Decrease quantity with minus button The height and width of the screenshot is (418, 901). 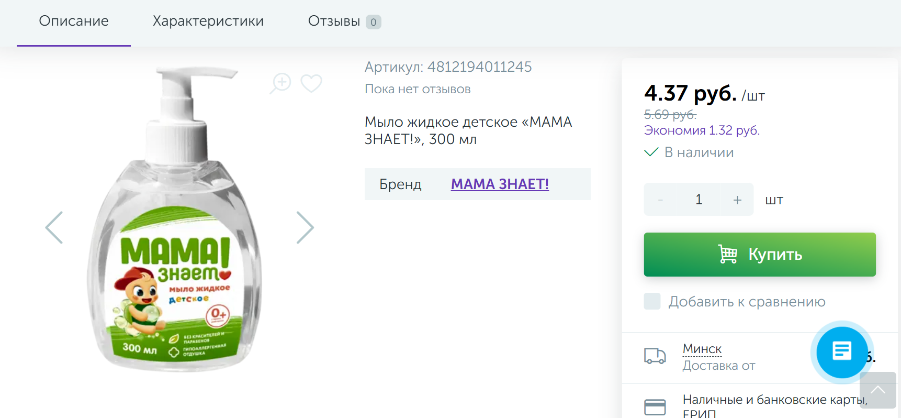click(x=661, y=200)
